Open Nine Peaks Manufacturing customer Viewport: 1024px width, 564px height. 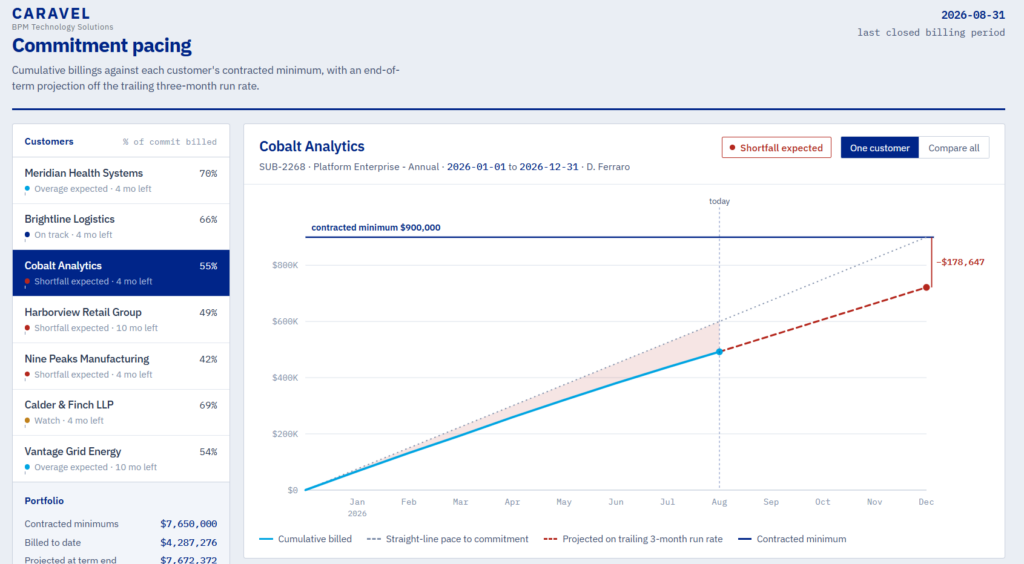pos(121,366)
